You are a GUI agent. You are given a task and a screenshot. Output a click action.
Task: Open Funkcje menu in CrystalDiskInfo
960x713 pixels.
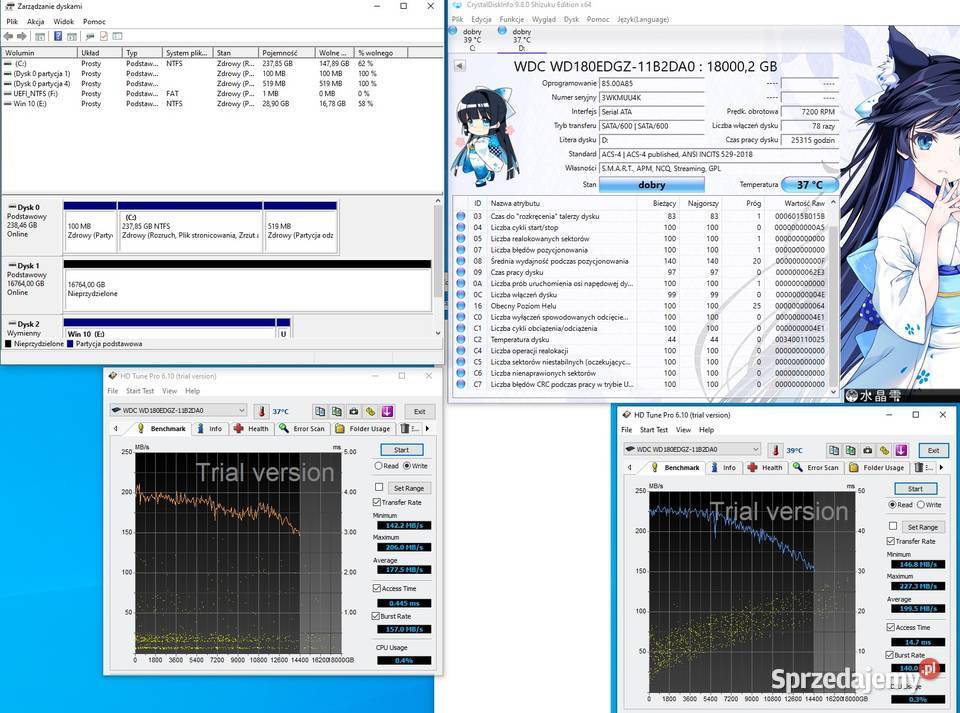(511, 20)
